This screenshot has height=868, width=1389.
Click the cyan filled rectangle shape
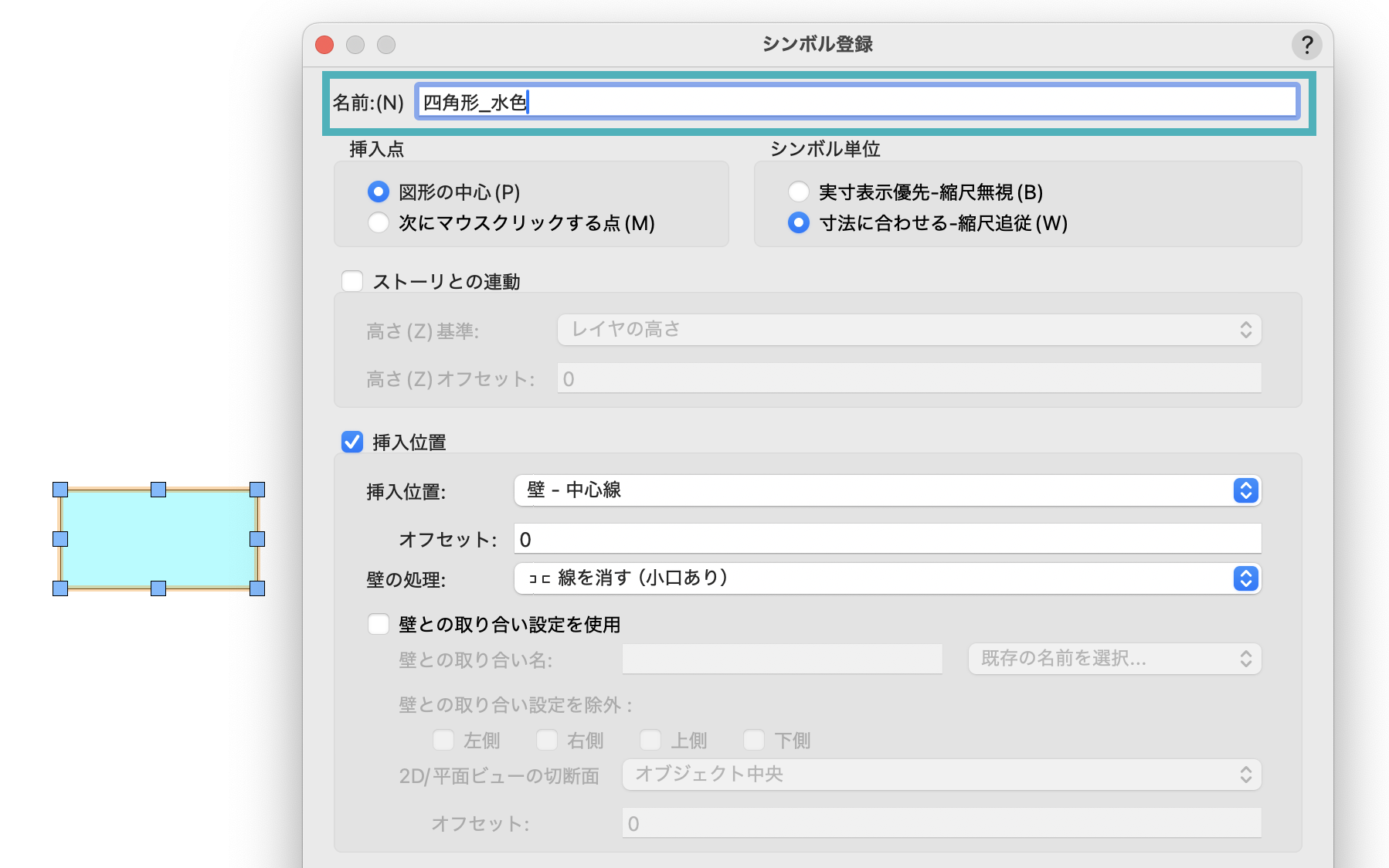tap(158, 539)
